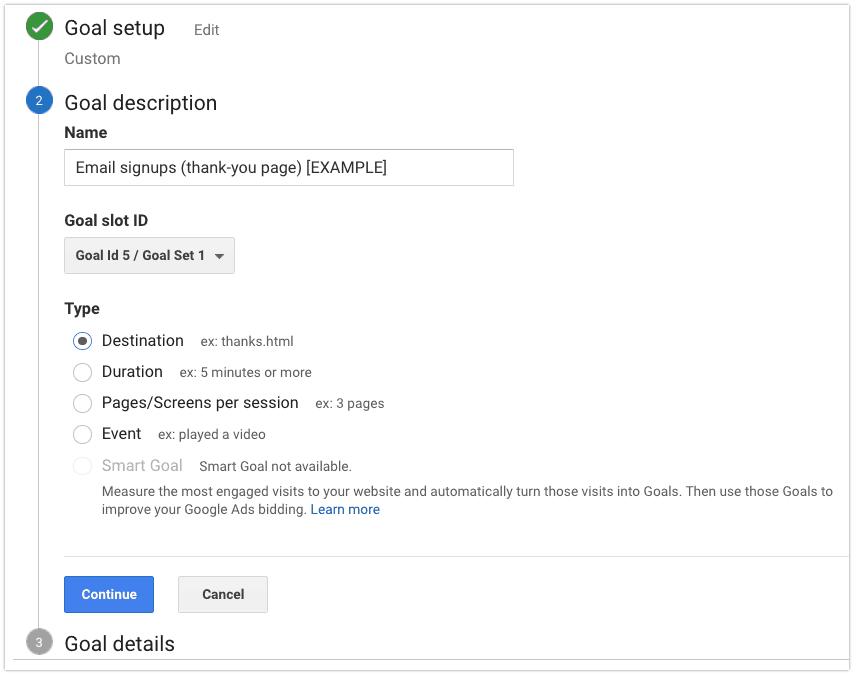Click the Destination label text
Screen dimensions: 854x675
[143, 340]
